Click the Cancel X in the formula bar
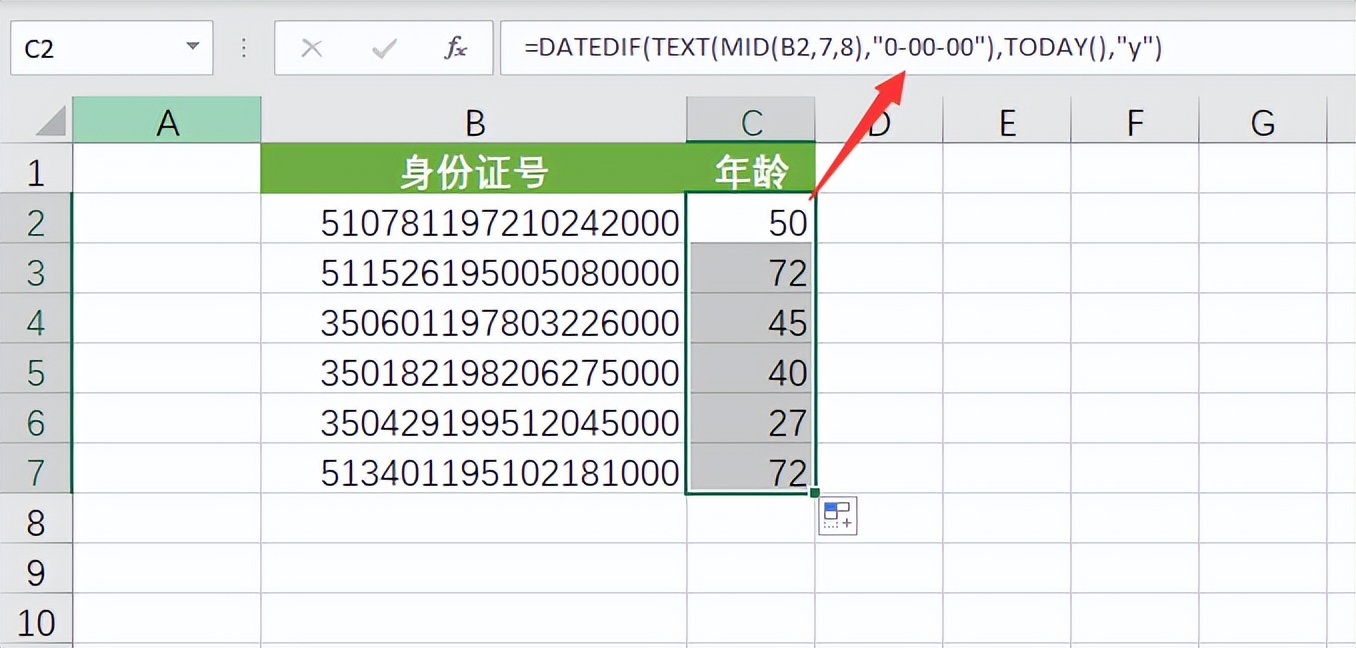This screenshot has width=1356, height=648. point(312,48)
